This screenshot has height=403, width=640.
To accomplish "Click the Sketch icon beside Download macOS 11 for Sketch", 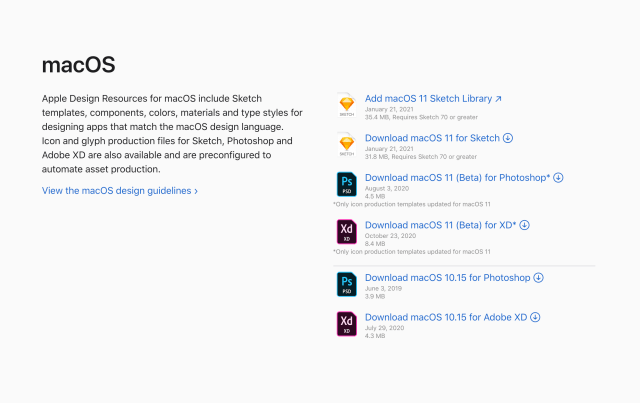I will tap(347, 145).
